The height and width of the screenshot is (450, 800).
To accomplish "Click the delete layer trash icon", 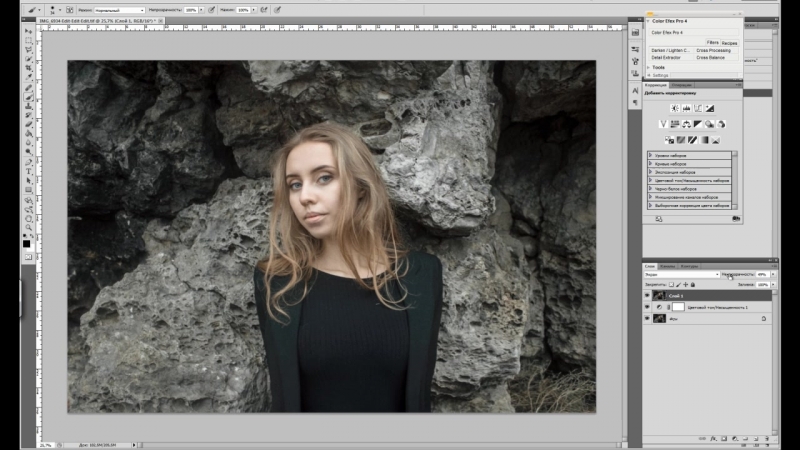I will pyautogui.click(x=768, y=438).
